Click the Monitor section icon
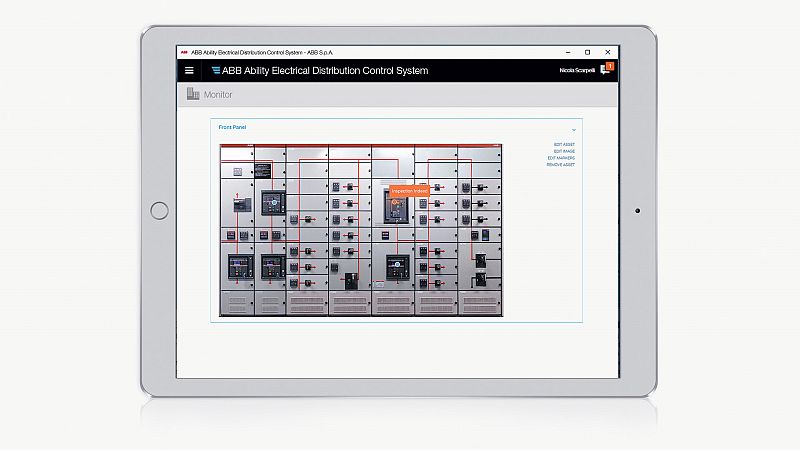This screenshot has height=450, width=800. pos(192,94)
